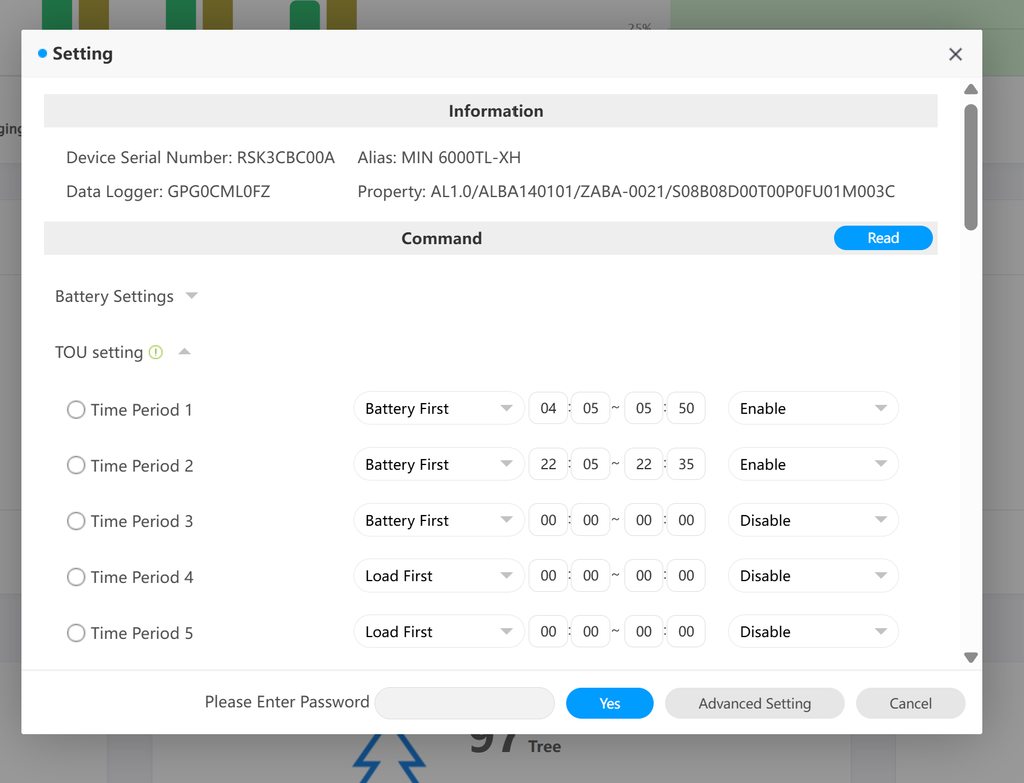The image size is (1024, 783).
Task: Select the Time Period 1 radio button
Action: point(76,410)
